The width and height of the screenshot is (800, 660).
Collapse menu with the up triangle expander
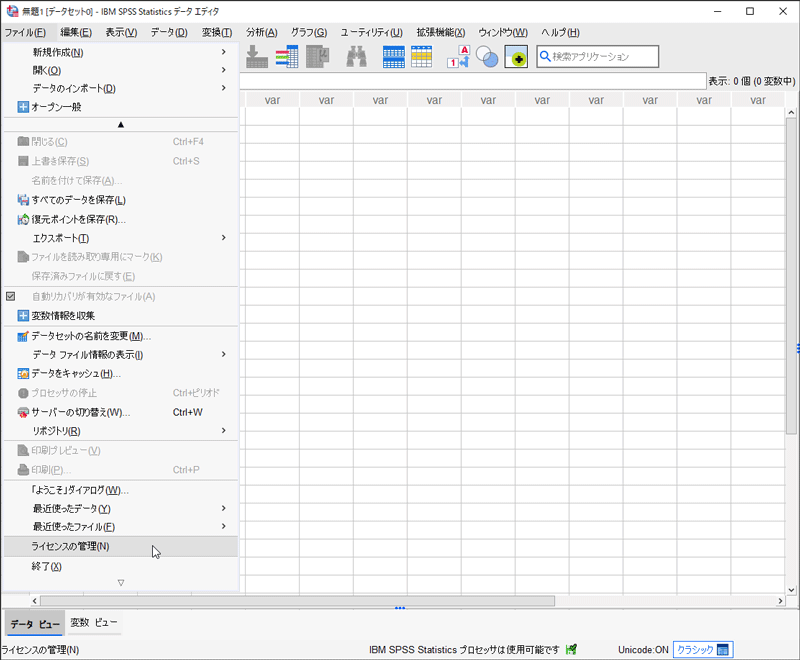tap(120, 125)
